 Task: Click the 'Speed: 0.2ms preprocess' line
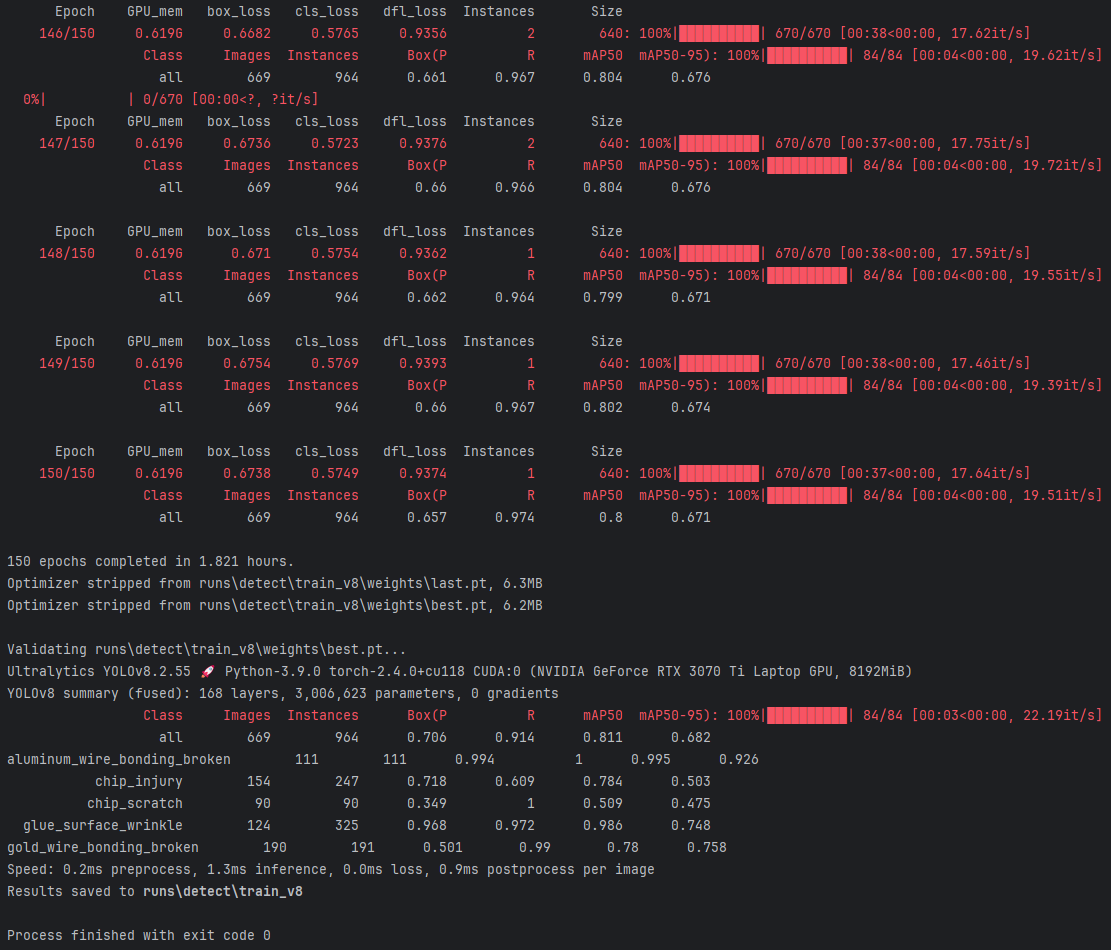tap(330, 870)
